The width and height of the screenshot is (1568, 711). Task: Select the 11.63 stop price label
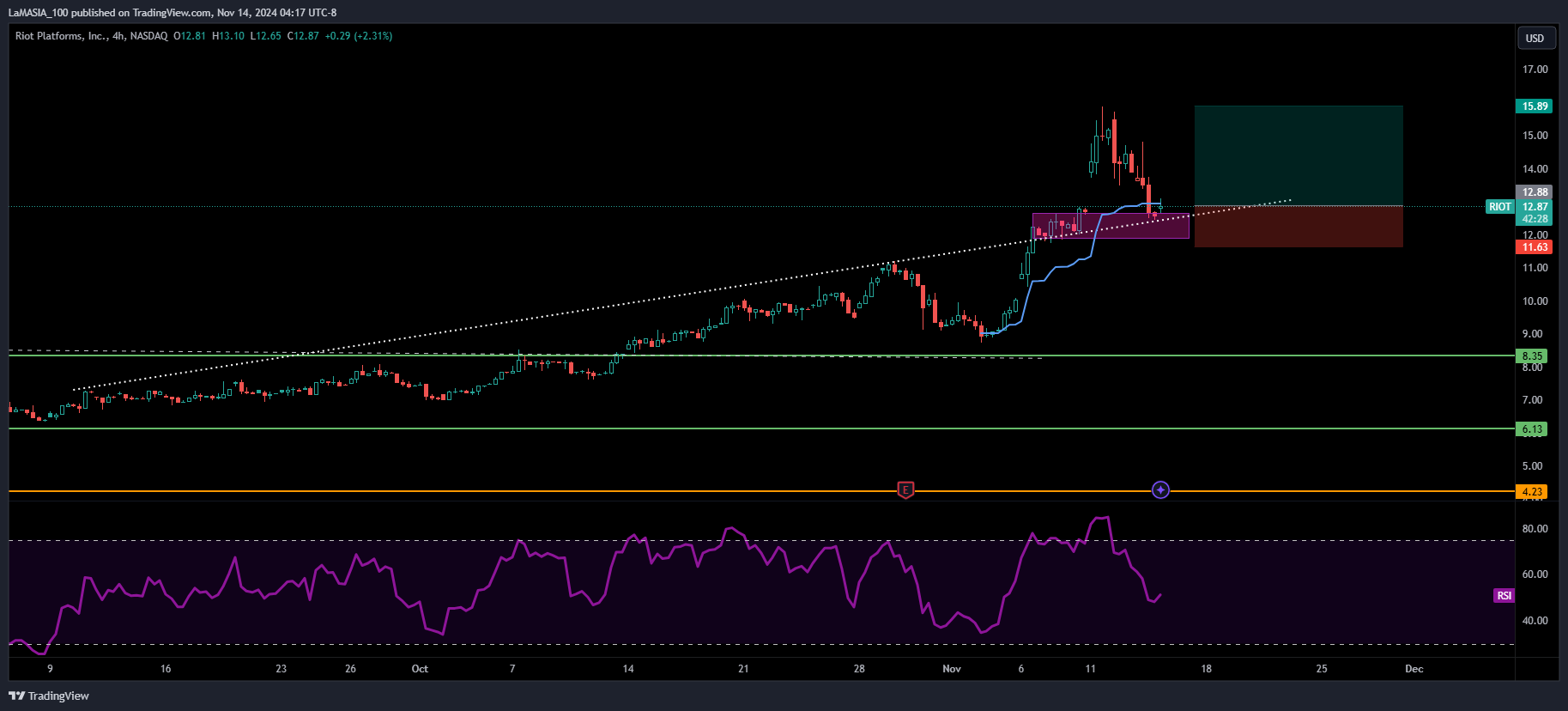(1535, 247)
